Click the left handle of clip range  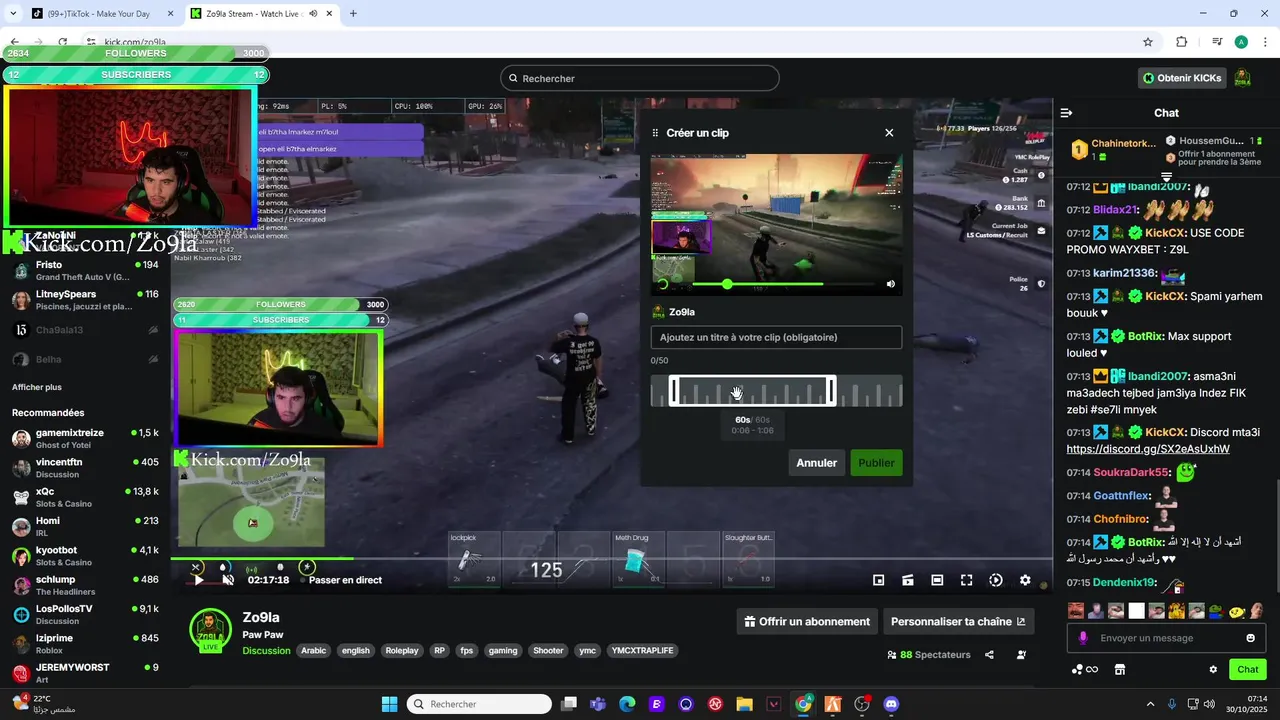point(674,391)
